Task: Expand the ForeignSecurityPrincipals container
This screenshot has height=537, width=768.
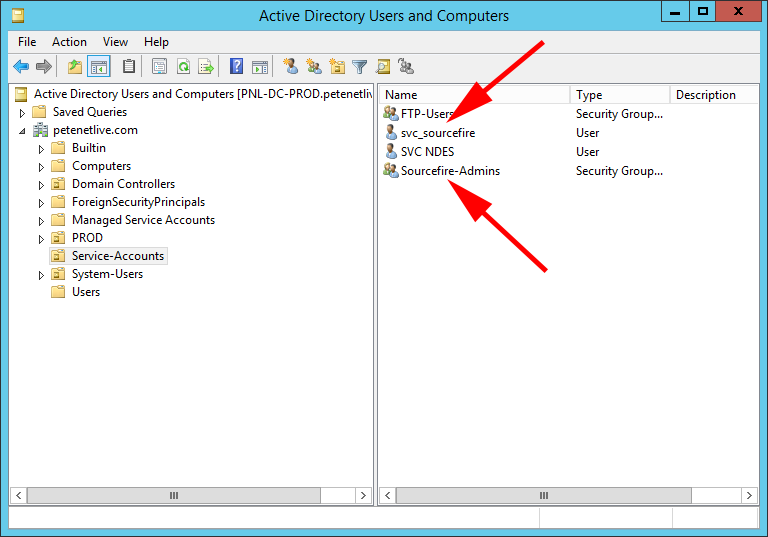Action: (x=41, y=203)
